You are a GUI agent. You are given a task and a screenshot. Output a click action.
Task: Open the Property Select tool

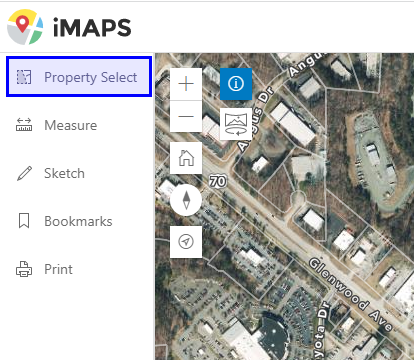click(x=79, y=77)
